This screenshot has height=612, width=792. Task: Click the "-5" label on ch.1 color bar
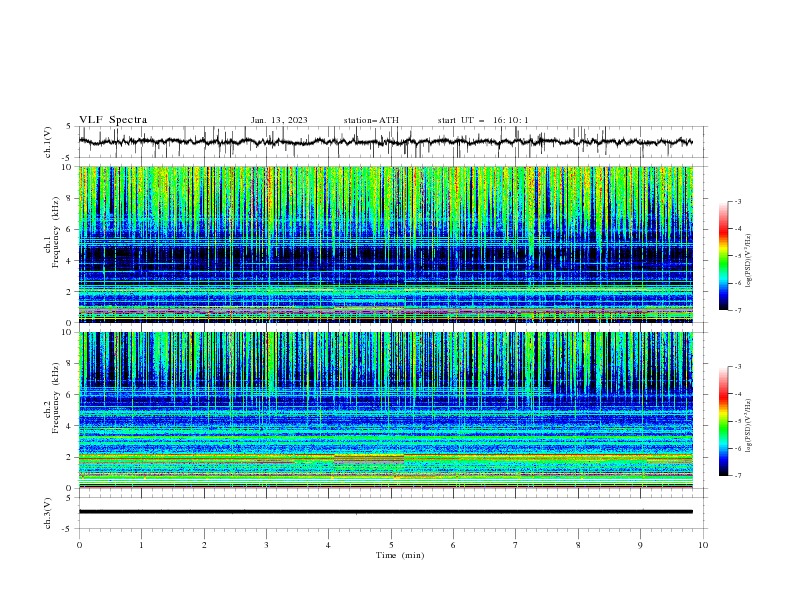738,256
